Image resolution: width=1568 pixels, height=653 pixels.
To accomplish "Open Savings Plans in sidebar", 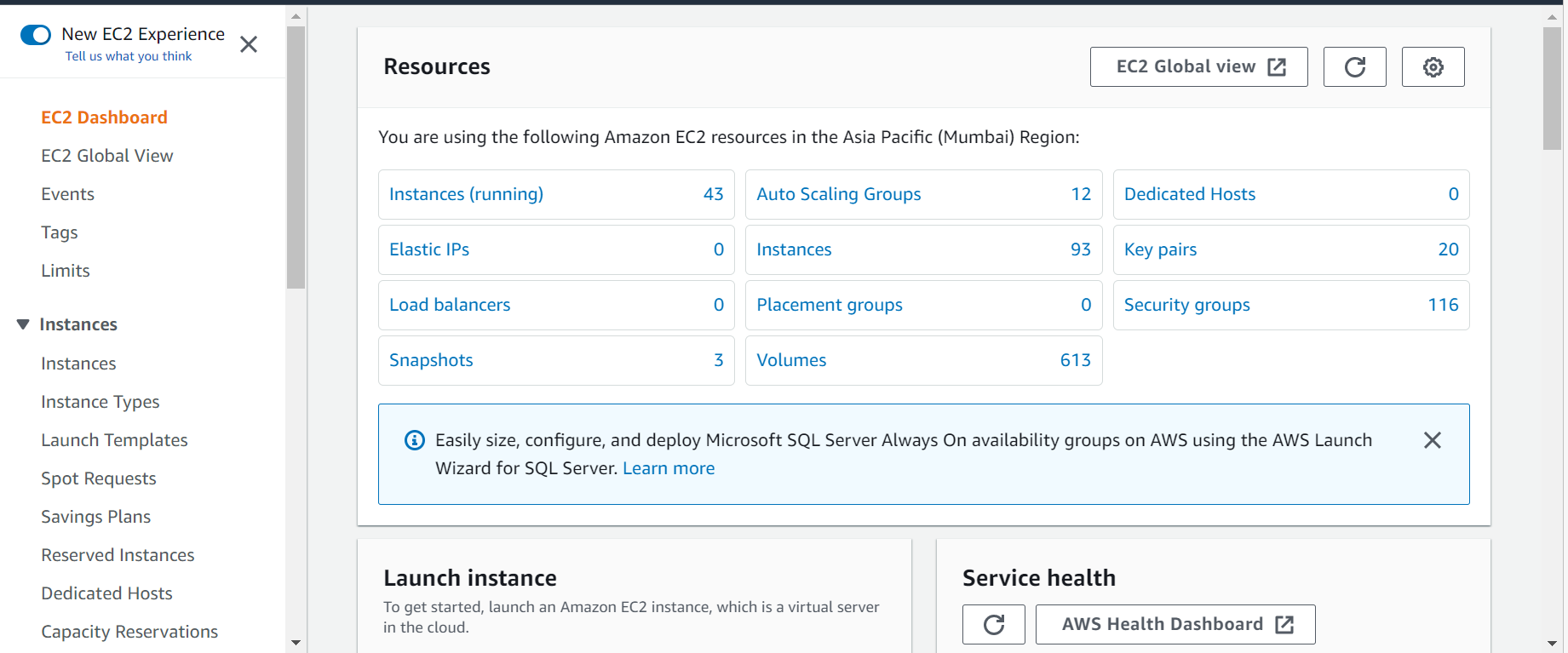I will coord(96,517).
